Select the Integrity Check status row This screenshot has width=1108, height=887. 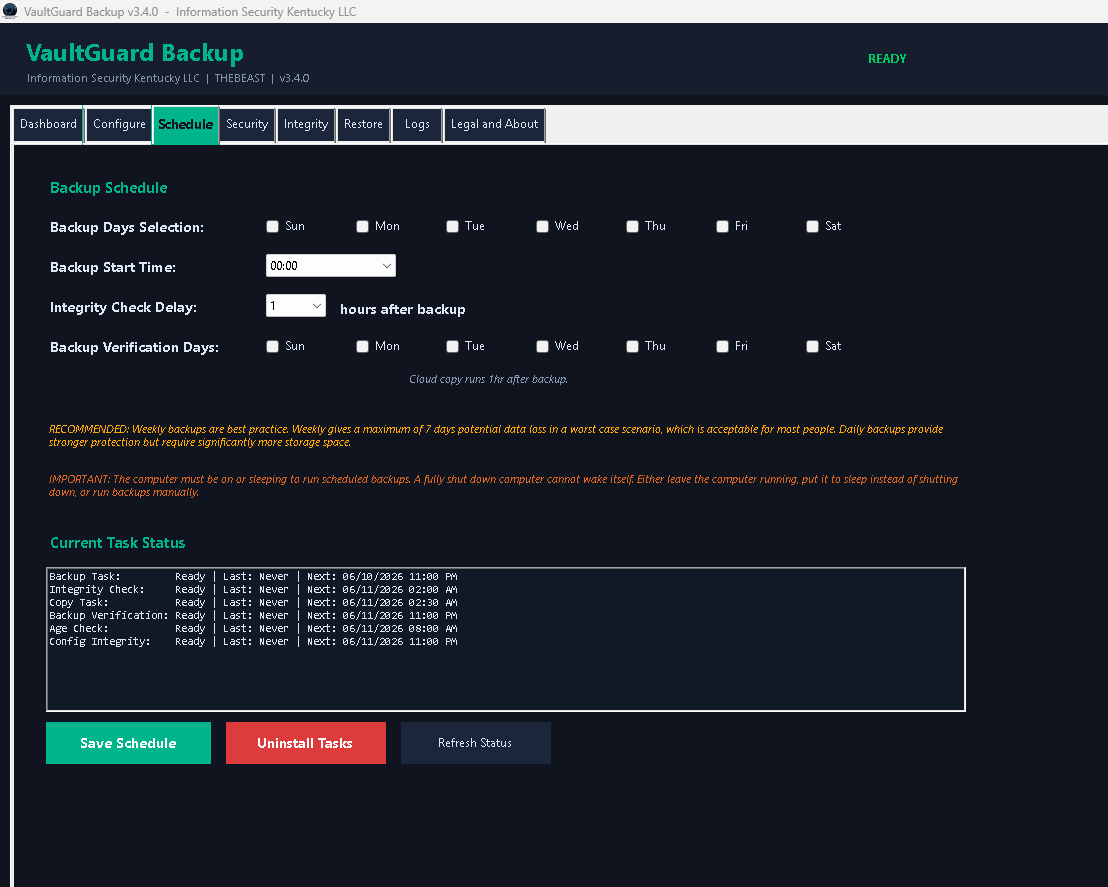(253, 589)
